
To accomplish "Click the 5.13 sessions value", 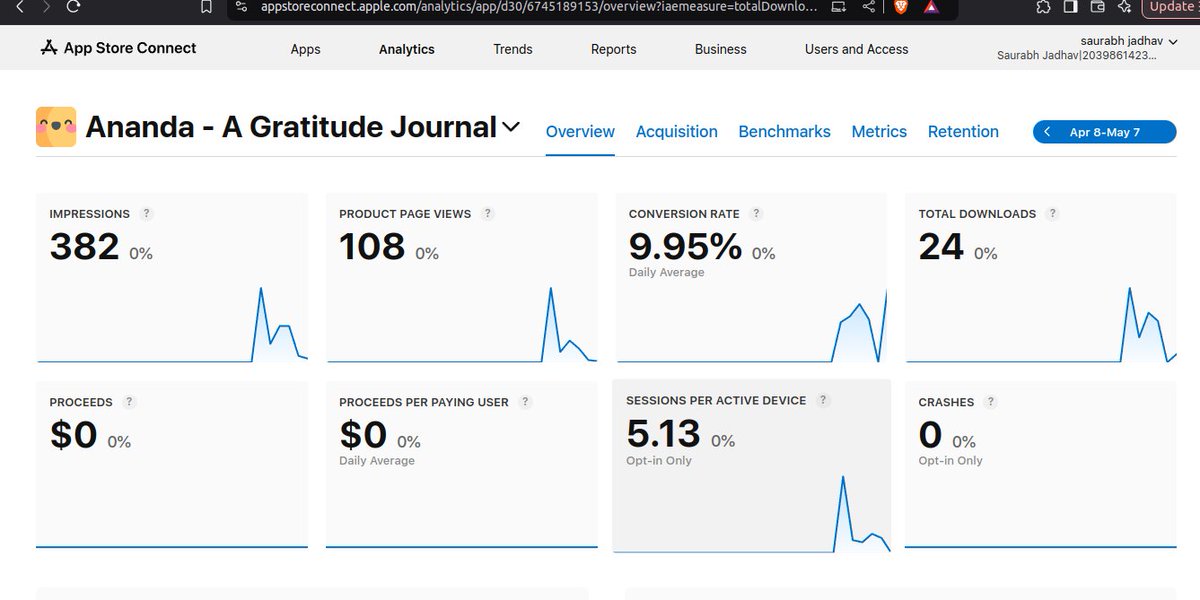I will (x=664, y=434).
